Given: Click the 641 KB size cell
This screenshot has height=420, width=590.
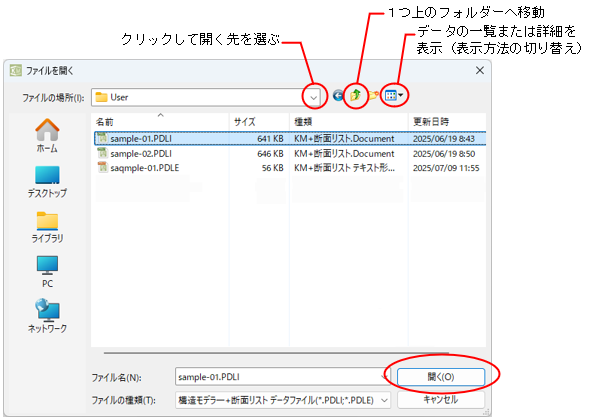Looking at the screenshot, I should tap(270, 138).
